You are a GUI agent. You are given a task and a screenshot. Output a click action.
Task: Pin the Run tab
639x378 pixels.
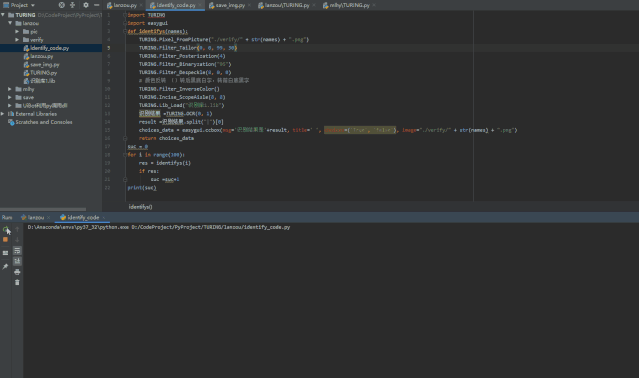tap(5, 266)
